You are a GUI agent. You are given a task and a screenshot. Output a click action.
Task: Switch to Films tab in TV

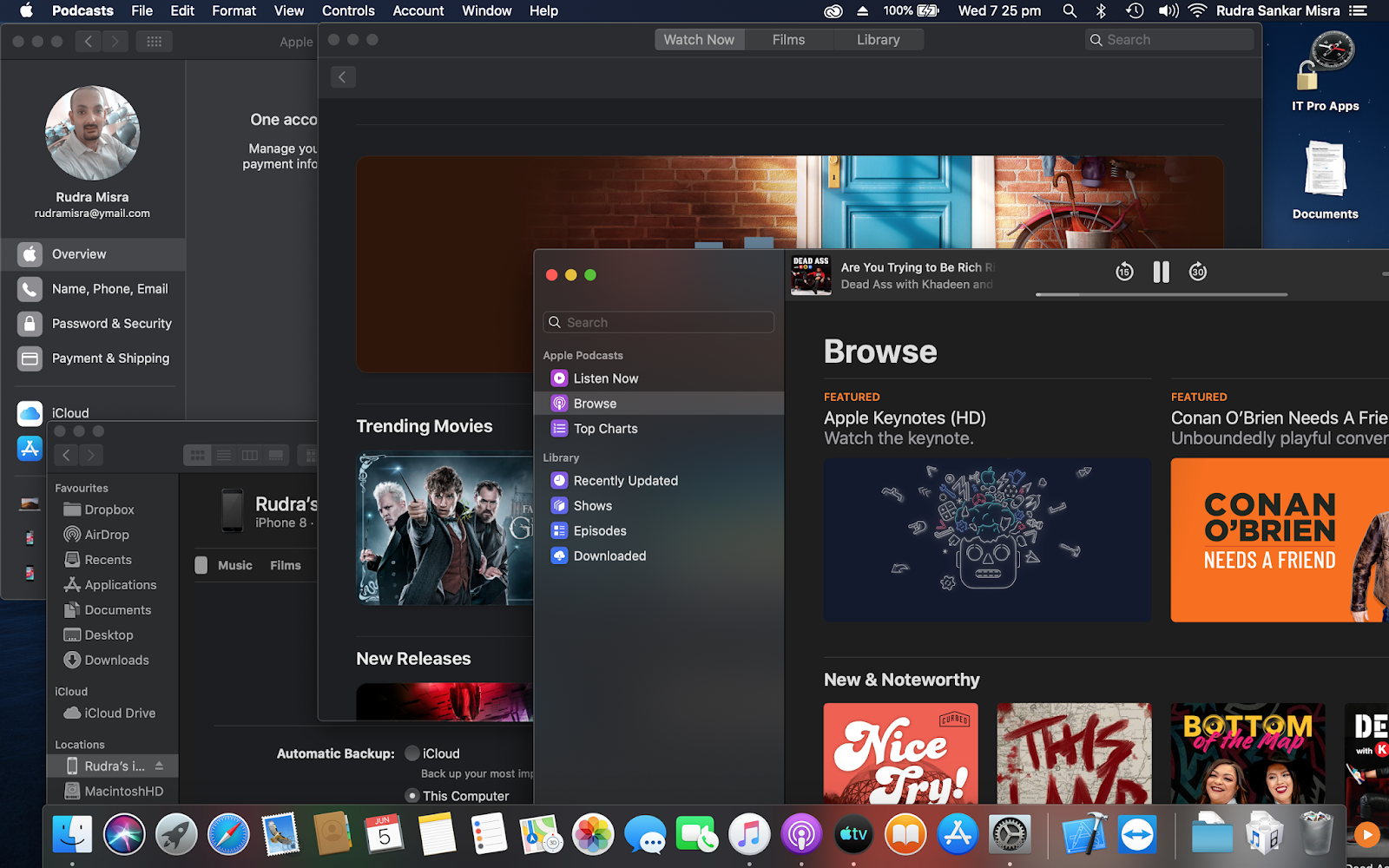click(x=789, y=40)
